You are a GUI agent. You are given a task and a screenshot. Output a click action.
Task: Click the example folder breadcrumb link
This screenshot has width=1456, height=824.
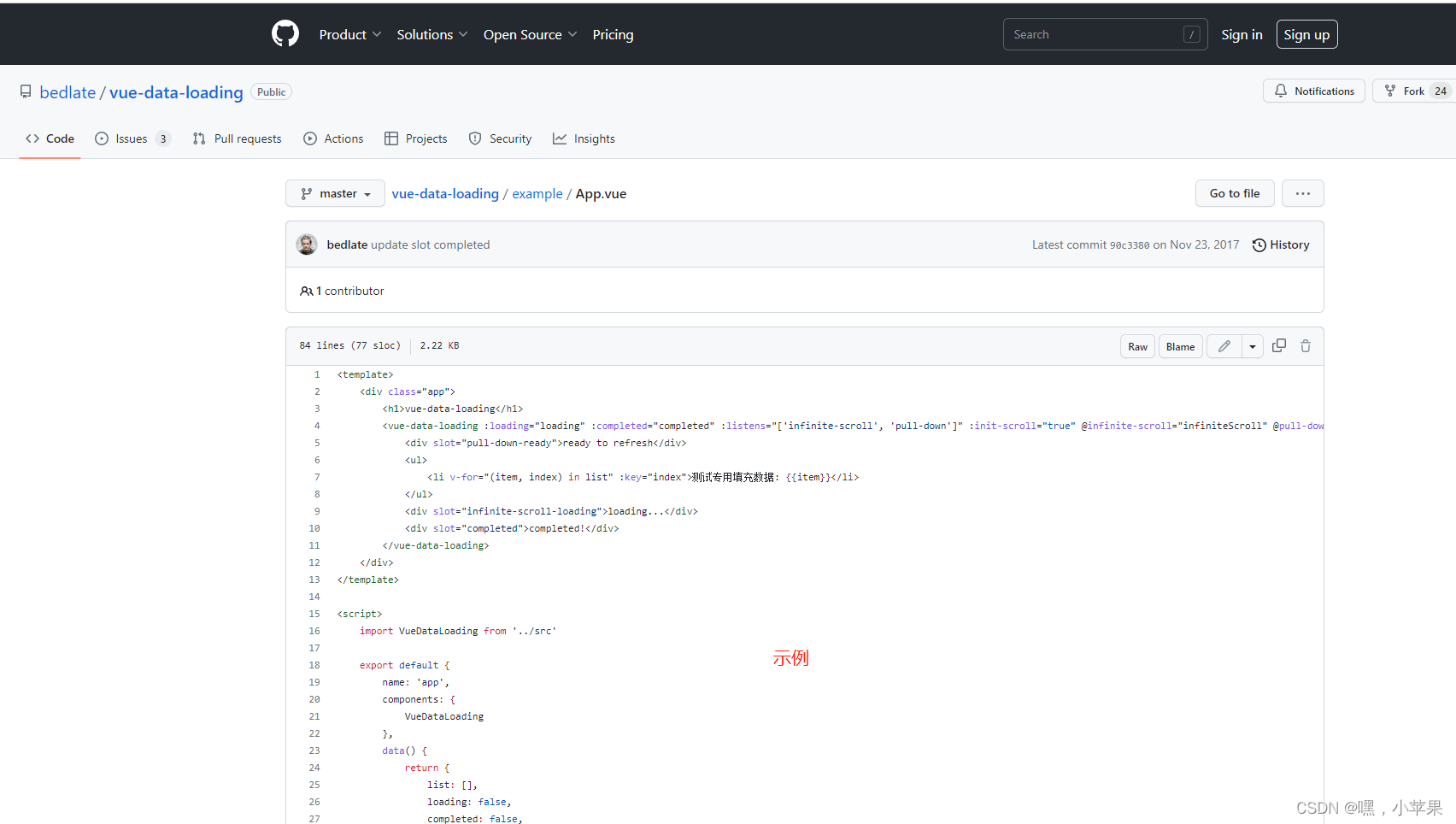pyautogui.click(x=537, y=193)
